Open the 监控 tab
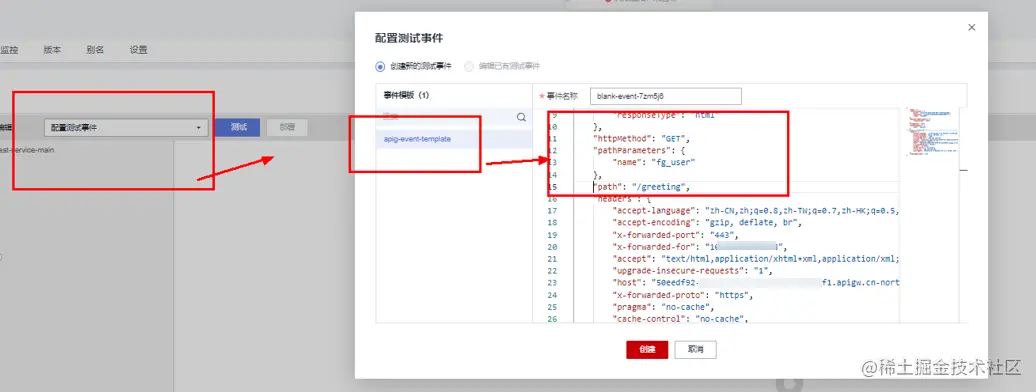The width and height of the screenshot is (1036, 392). tap(9, 50)
